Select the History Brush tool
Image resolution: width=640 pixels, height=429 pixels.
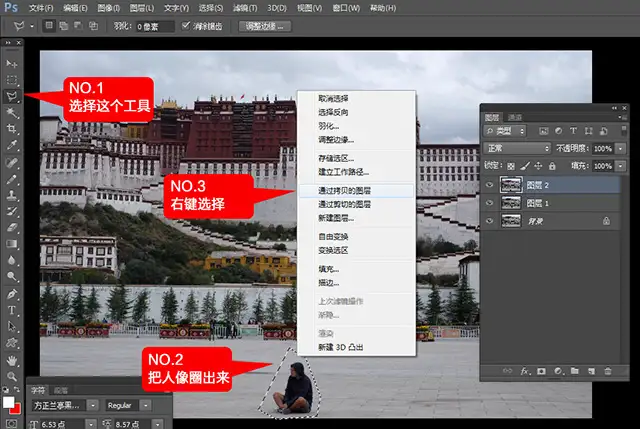coord(11,211)
